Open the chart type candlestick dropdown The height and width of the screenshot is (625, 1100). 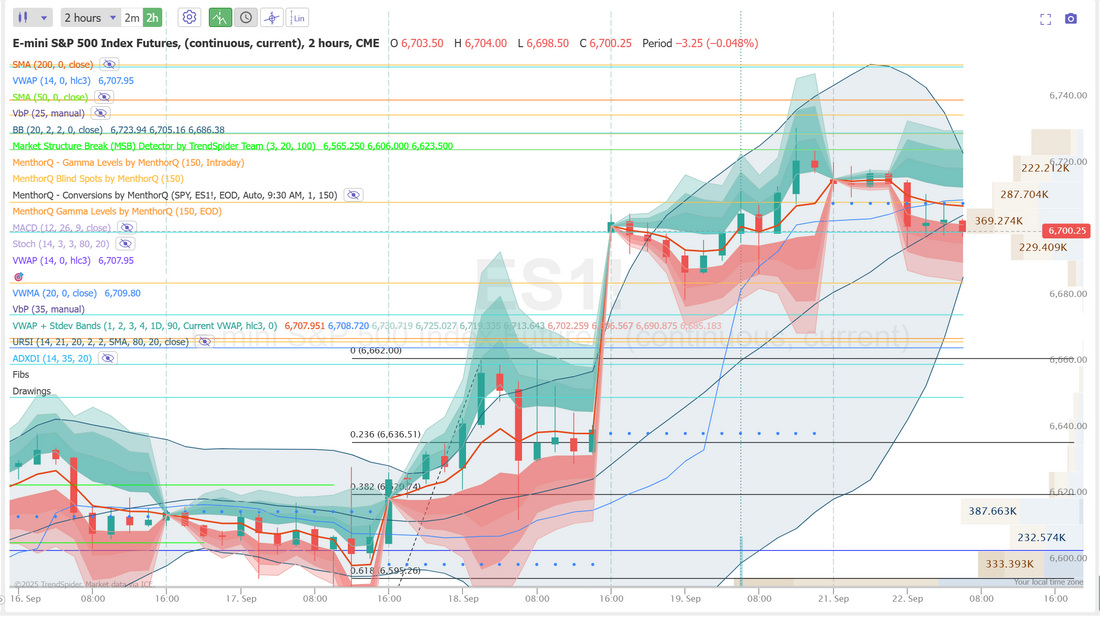pos(31,17)
